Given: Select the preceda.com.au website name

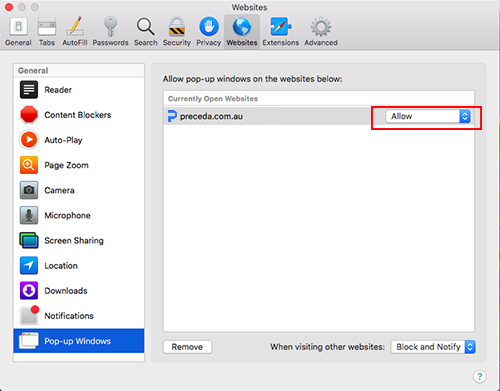Looking at the screenshot, I should tap(211, 116).
